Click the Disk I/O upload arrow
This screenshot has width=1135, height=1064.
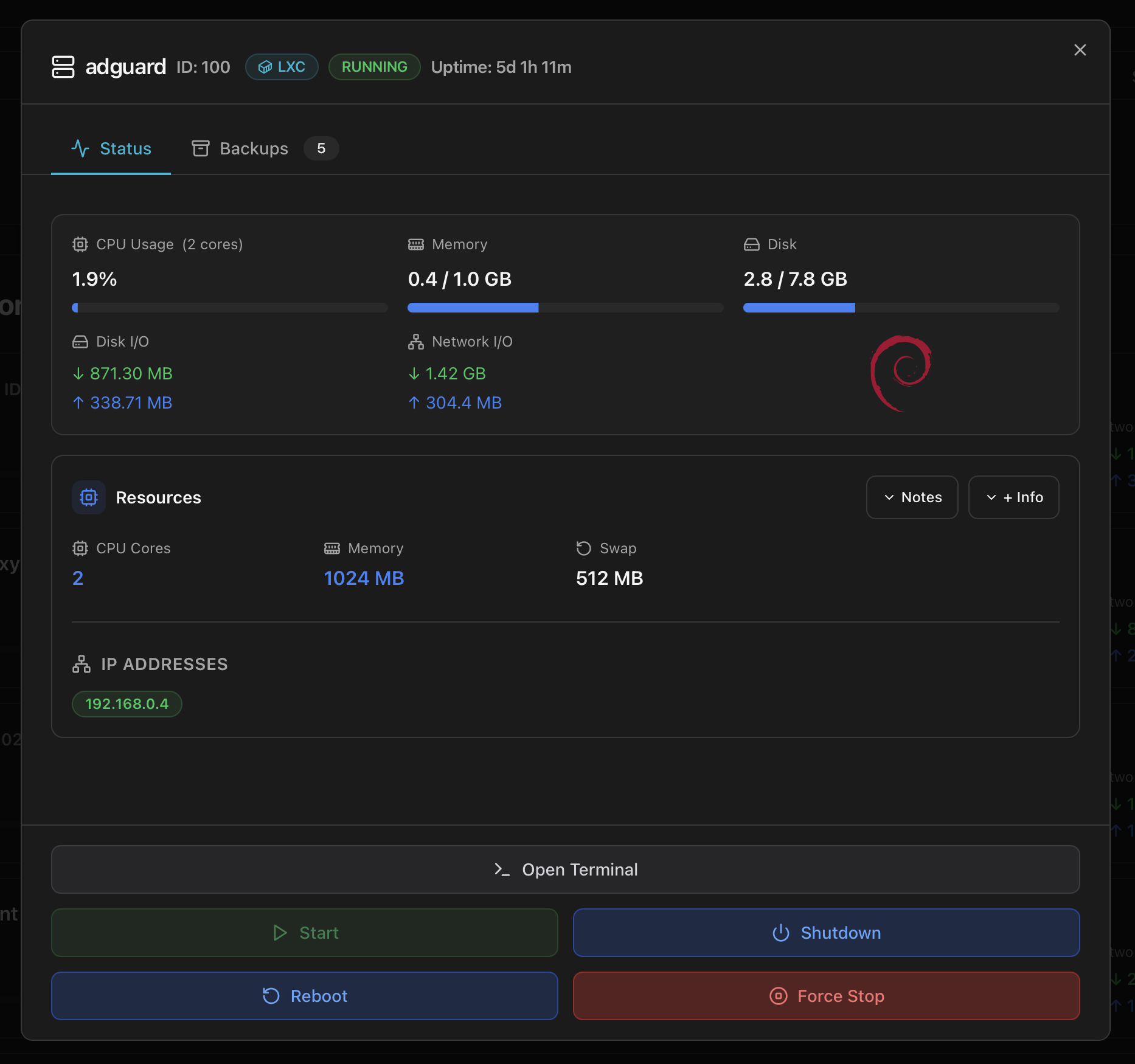coord(78,402)
